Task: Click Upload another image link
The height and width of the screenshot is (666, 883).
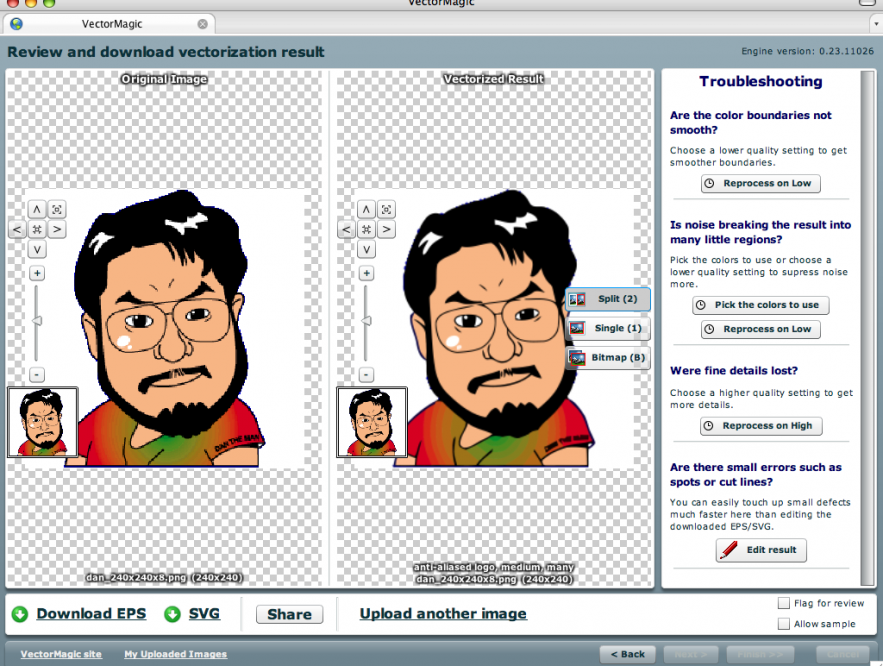Action: (x=443, y=614)
